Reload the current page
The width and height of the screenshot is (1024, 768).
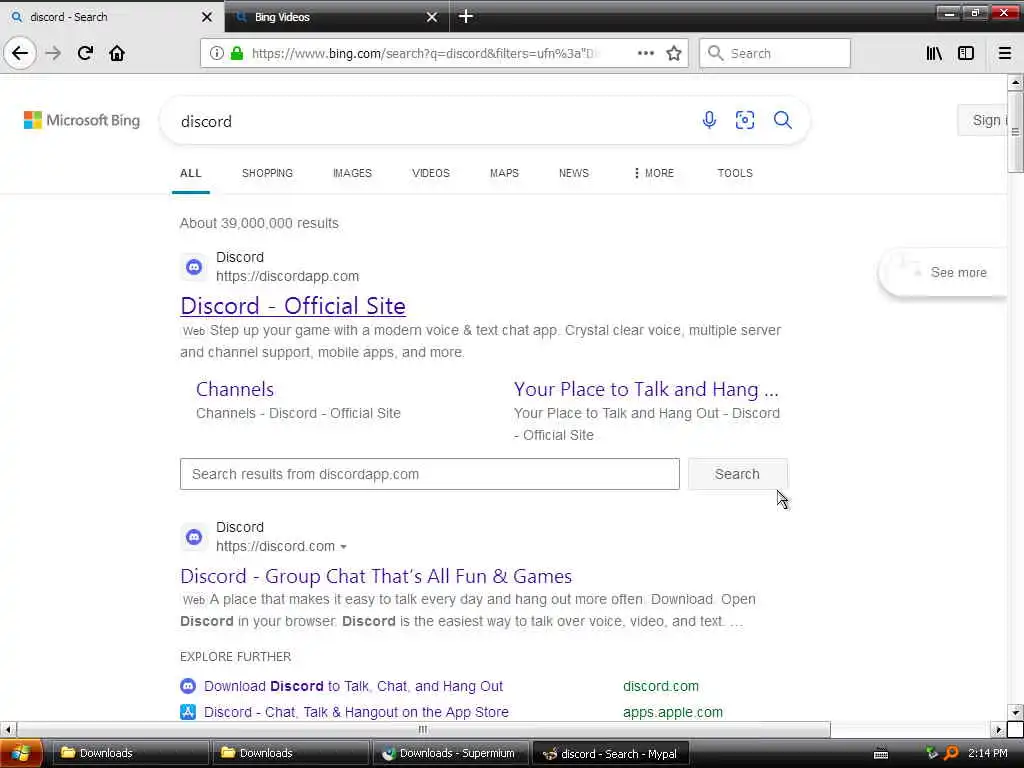86,53
